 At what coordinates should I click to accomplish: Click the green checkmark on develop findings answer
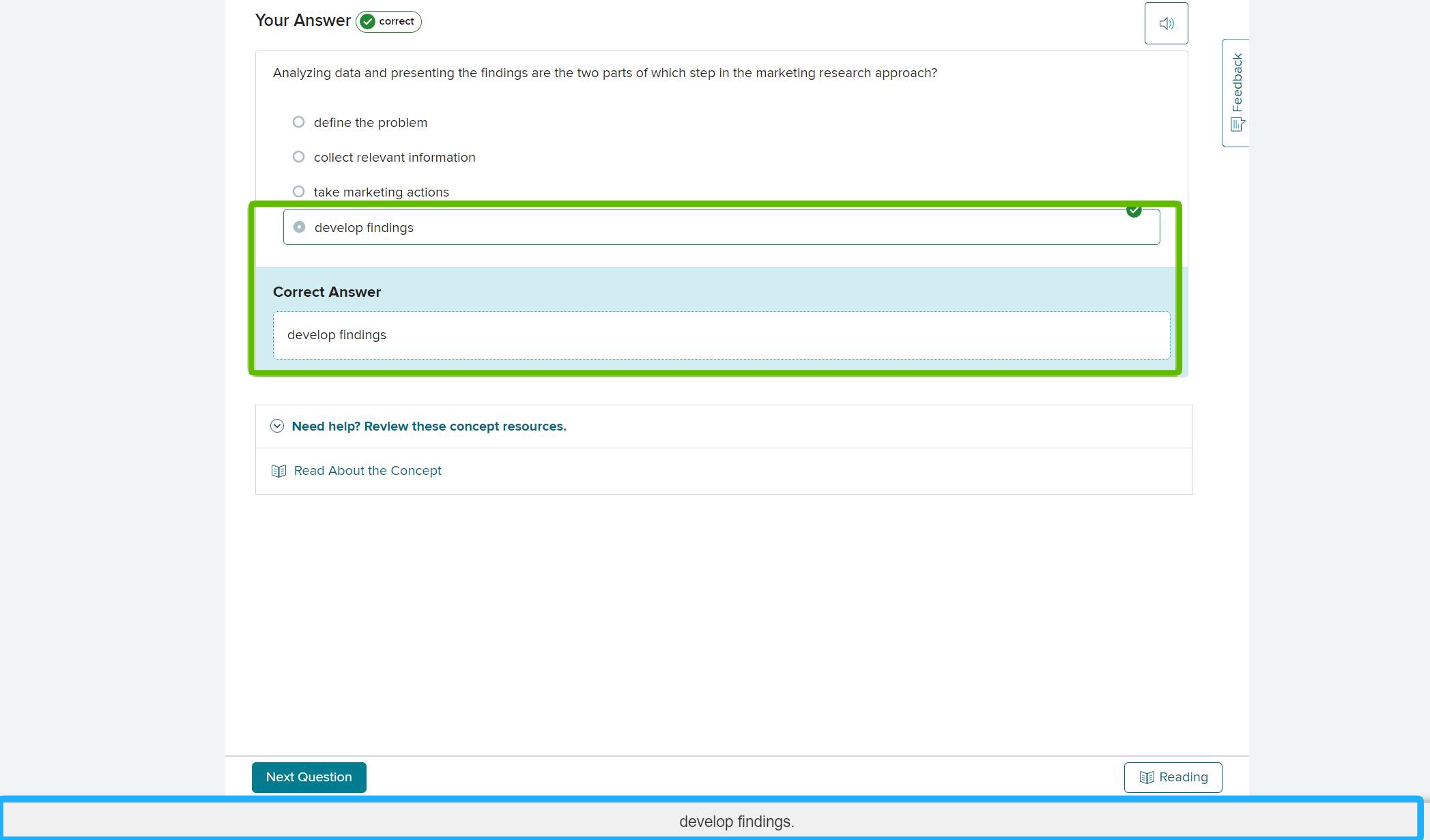tap(1134, 210)
